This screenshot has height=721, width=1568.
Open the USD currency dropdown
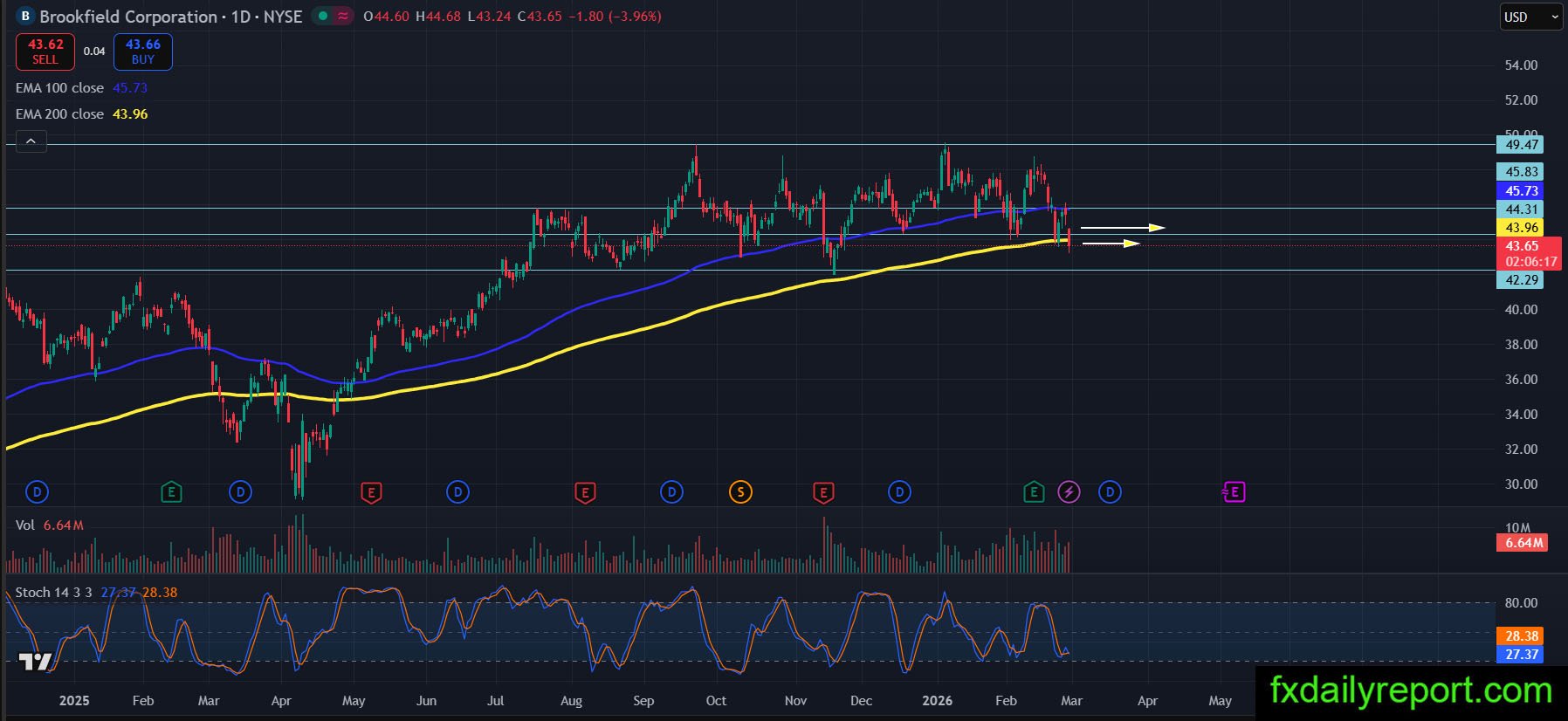pos(1531,17)
